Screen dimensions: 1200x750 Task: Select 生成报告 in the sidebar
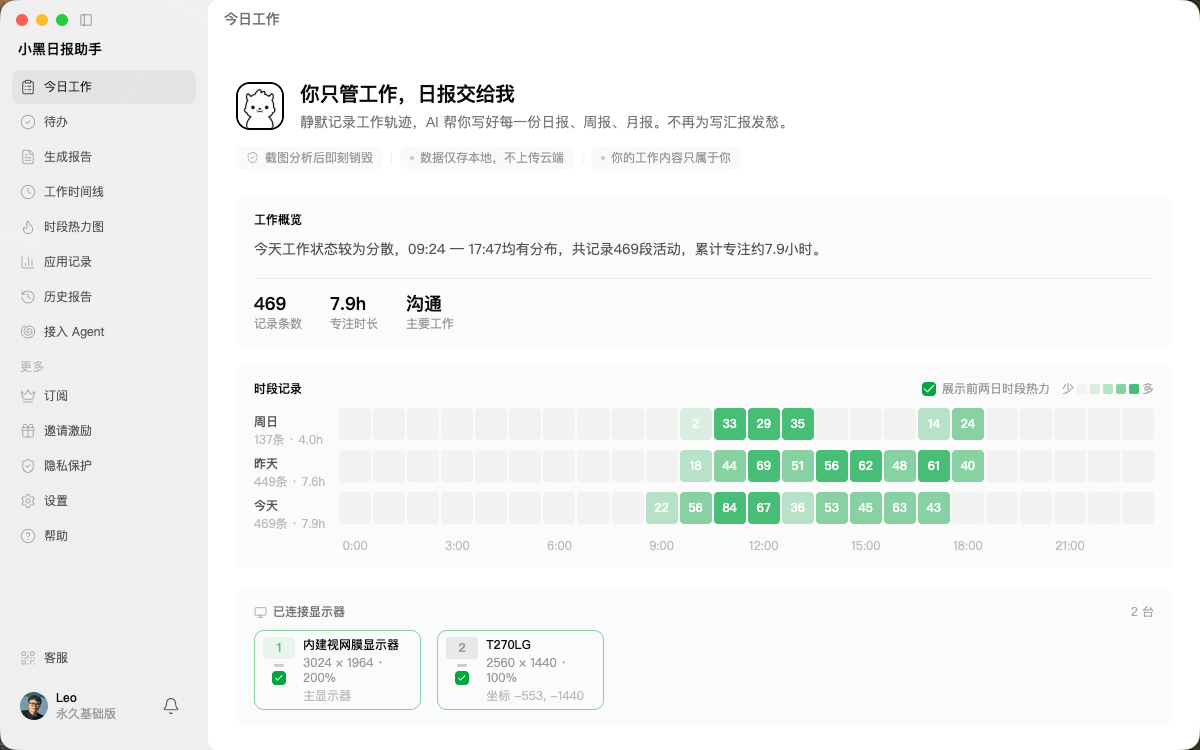point(104,157)
